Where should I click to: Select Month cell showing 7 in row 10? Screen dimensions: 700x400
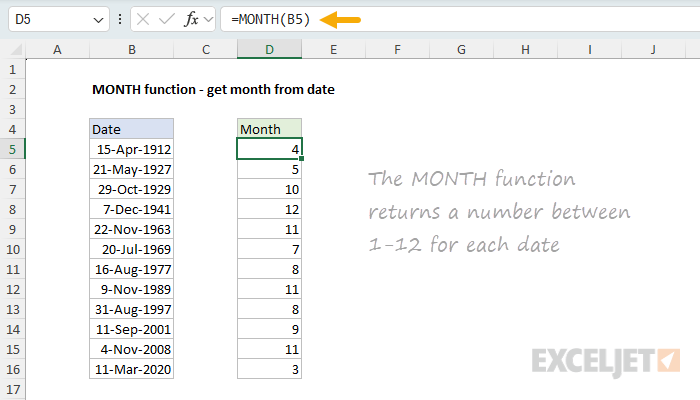coord(270,249)
